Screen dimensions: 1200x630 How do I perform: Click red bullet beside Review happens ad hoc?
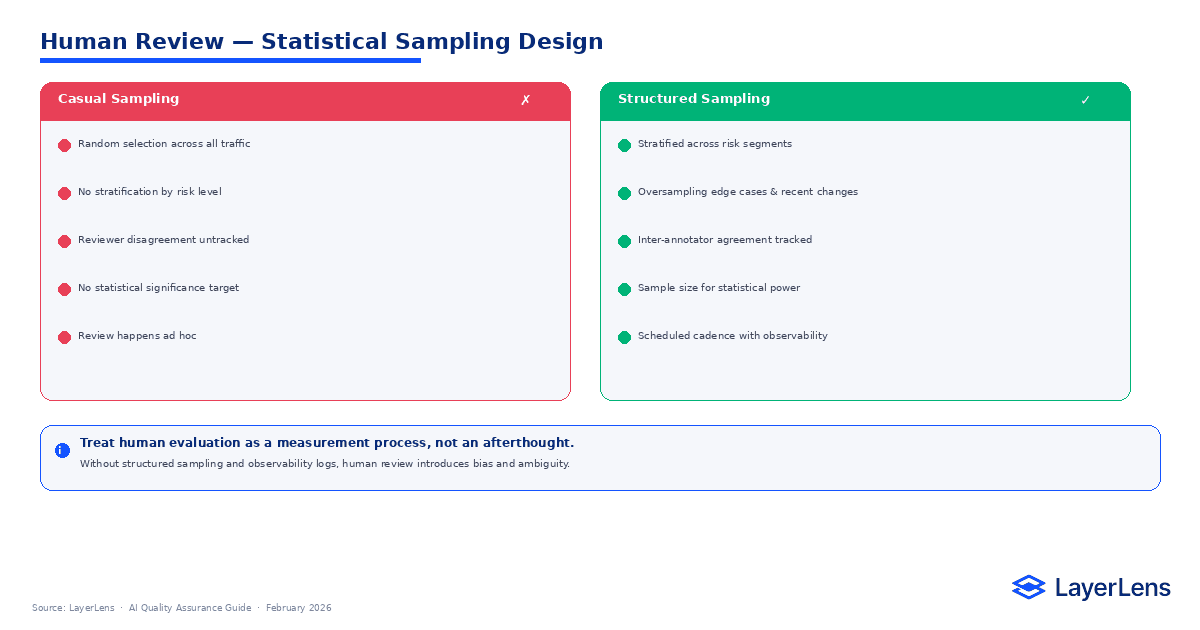[x=64, y=337]
